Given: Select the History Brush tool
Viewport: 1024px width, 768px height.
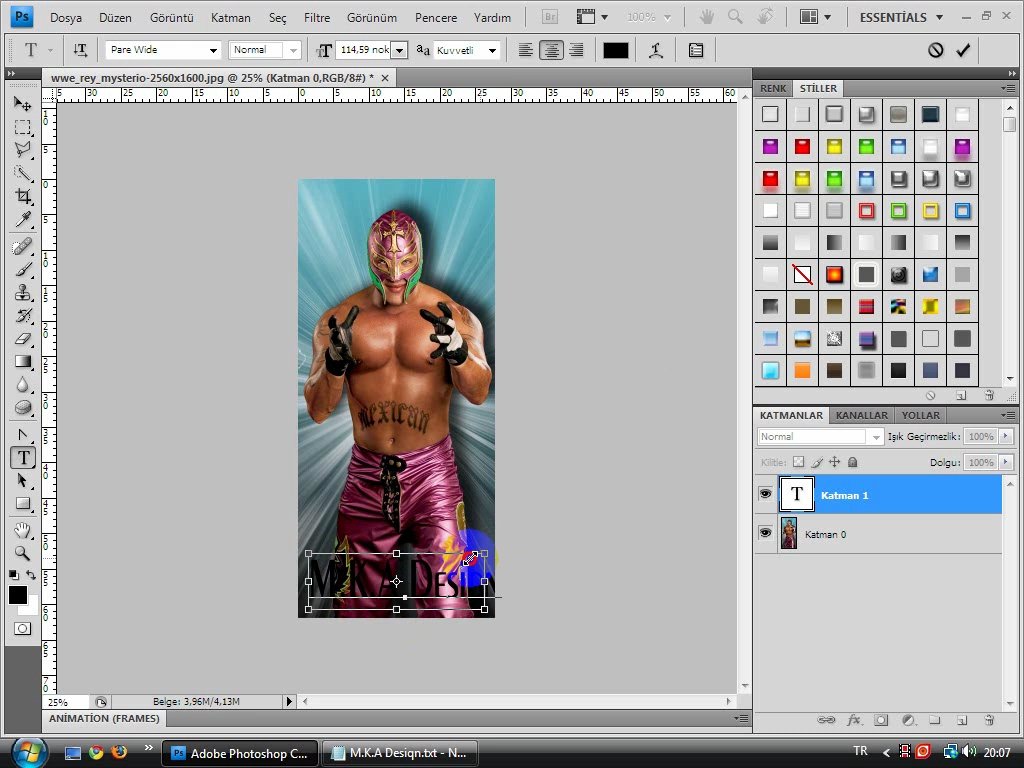Looking at the screenshot, I should pyautogui.click(x=22, y=315).
